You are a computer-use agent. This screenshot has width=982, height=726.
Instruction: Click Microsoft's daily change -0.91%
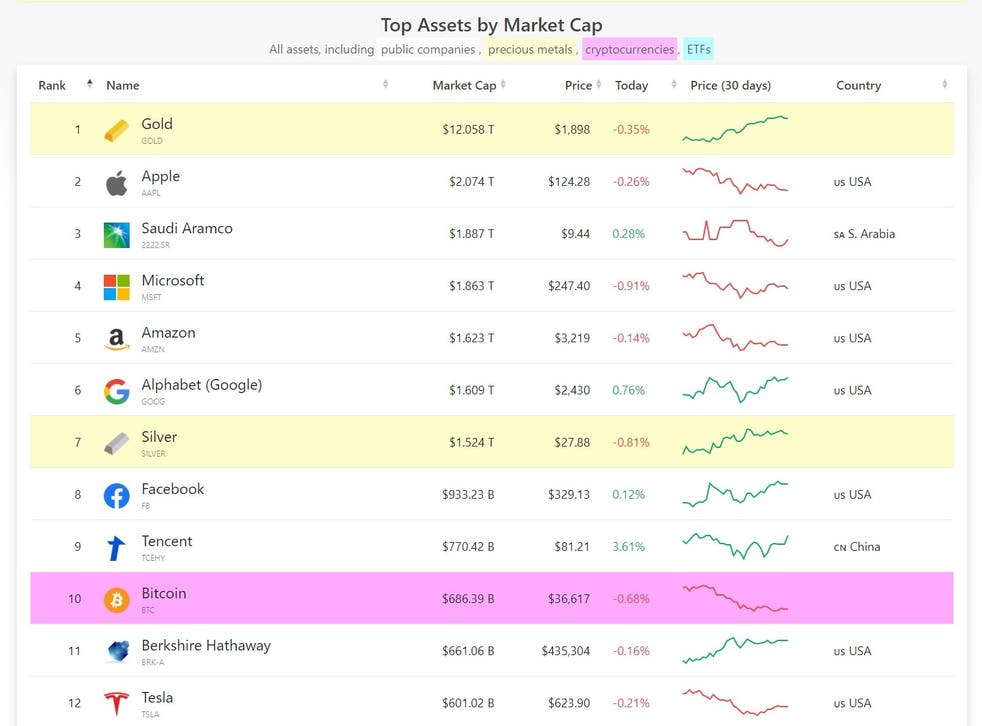(x=631, y=286)
